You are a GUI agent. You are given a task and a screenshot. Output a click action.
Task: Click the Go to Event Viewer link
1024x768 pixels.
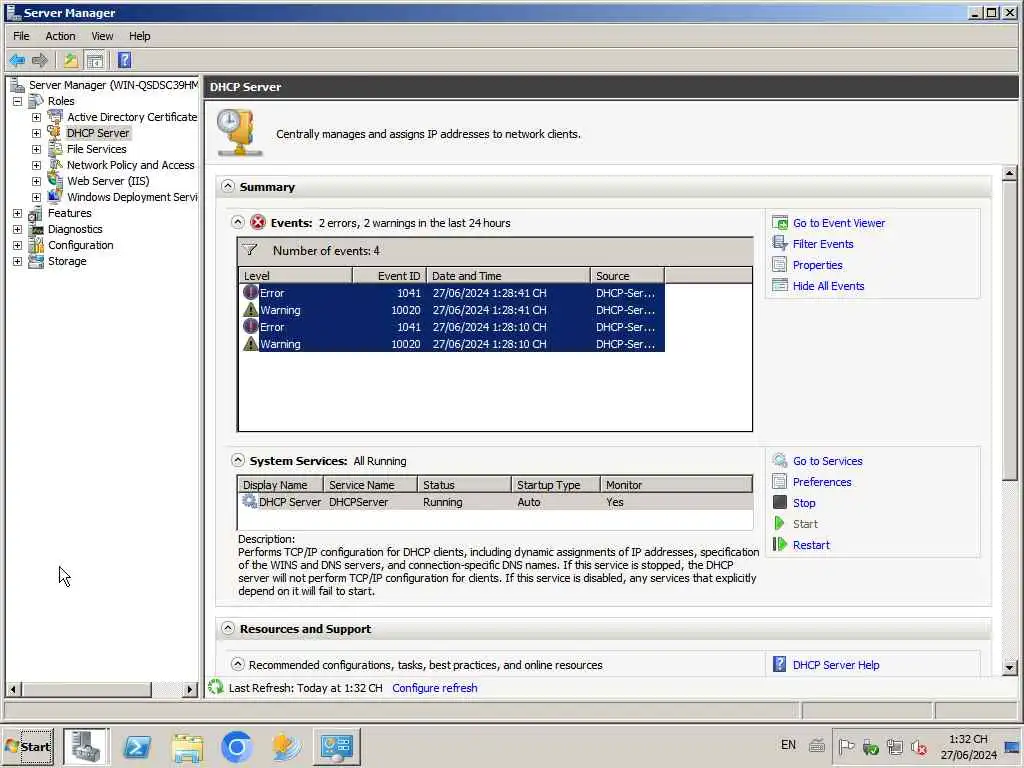pyautogui.click(x=839, y=223)
